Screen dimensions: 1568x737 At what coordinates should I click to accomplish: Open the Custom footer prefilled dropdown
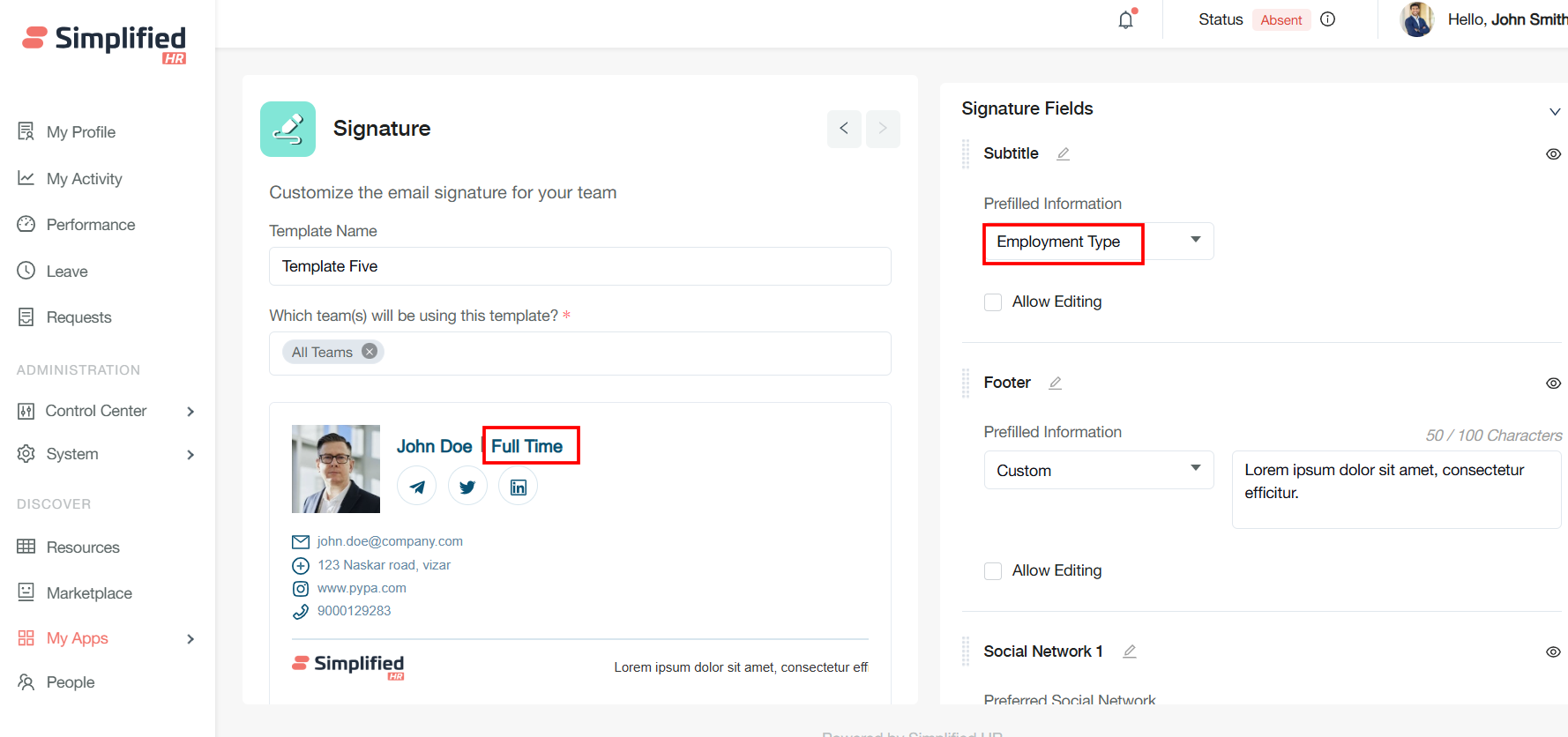(x=1098, y=470)
